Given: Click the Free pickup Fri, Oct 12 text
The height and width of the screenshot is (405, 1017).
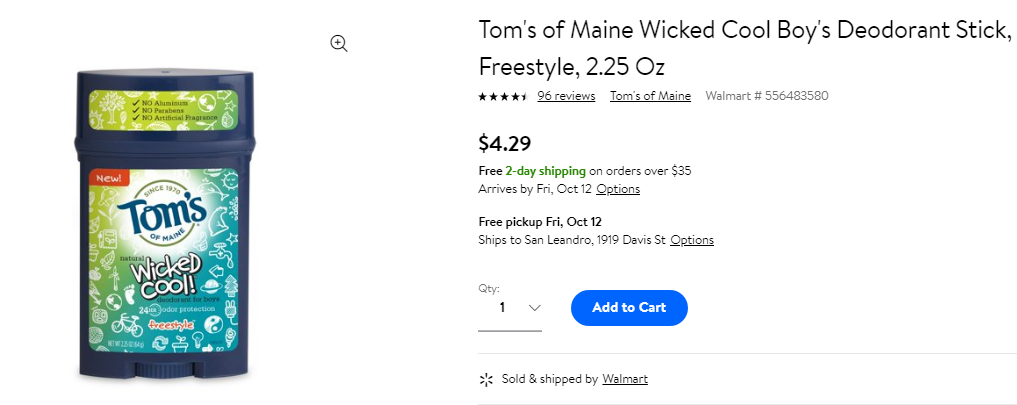Looking at the screenshot, I should 540,222.
